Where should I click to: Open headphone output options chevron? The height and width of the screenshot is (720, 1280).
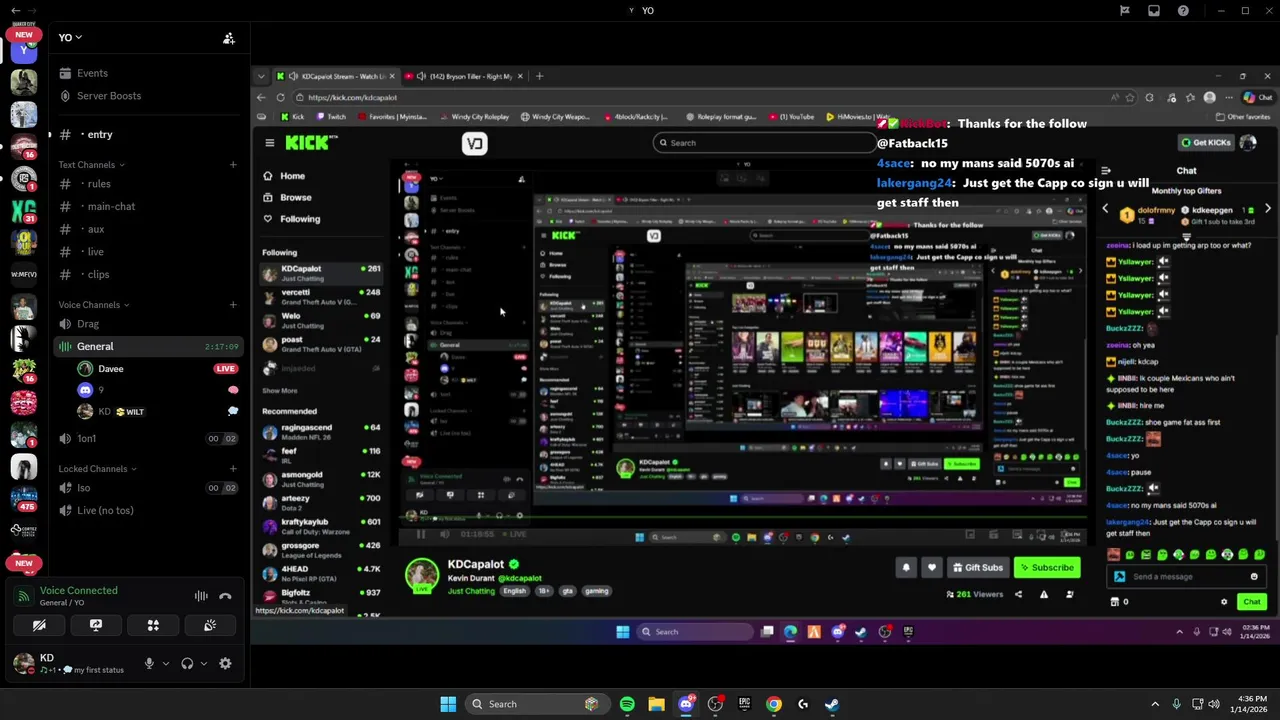[x=204, y=663]
